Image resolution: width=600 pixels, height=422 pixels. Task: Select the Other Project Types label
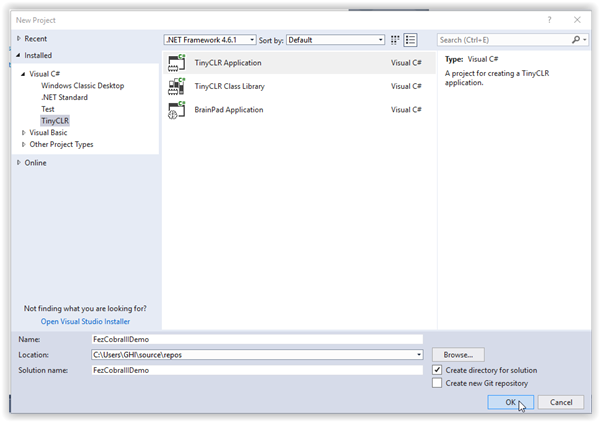[x=61, y=144]
